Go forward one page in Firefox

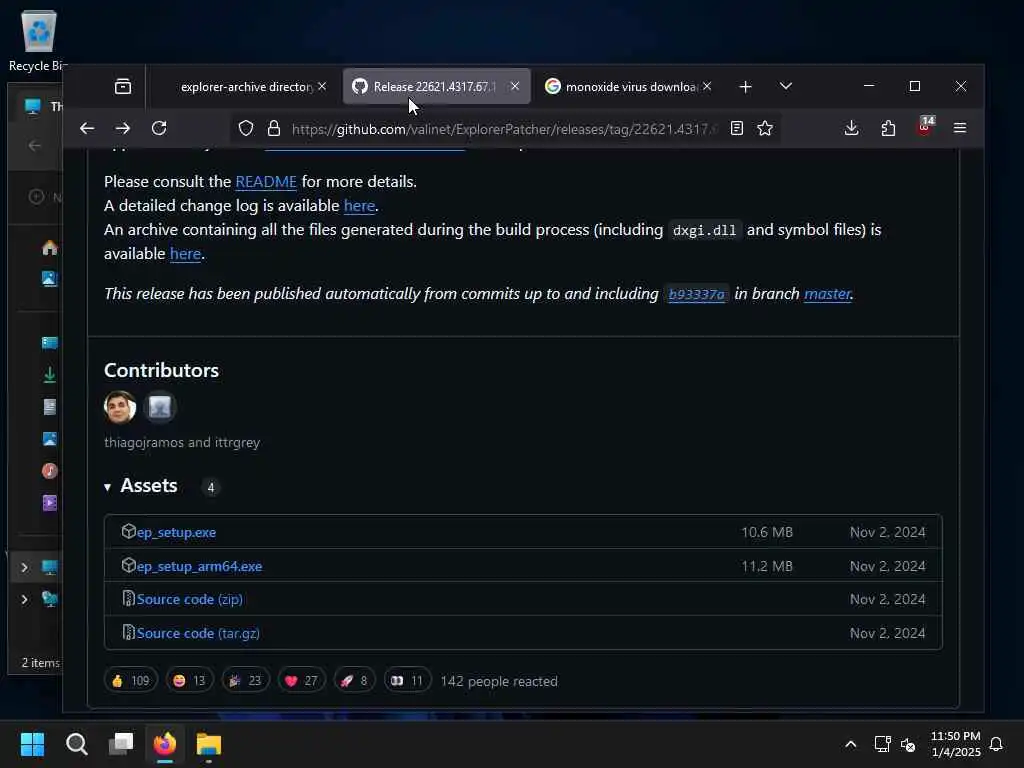click(123, 128)
